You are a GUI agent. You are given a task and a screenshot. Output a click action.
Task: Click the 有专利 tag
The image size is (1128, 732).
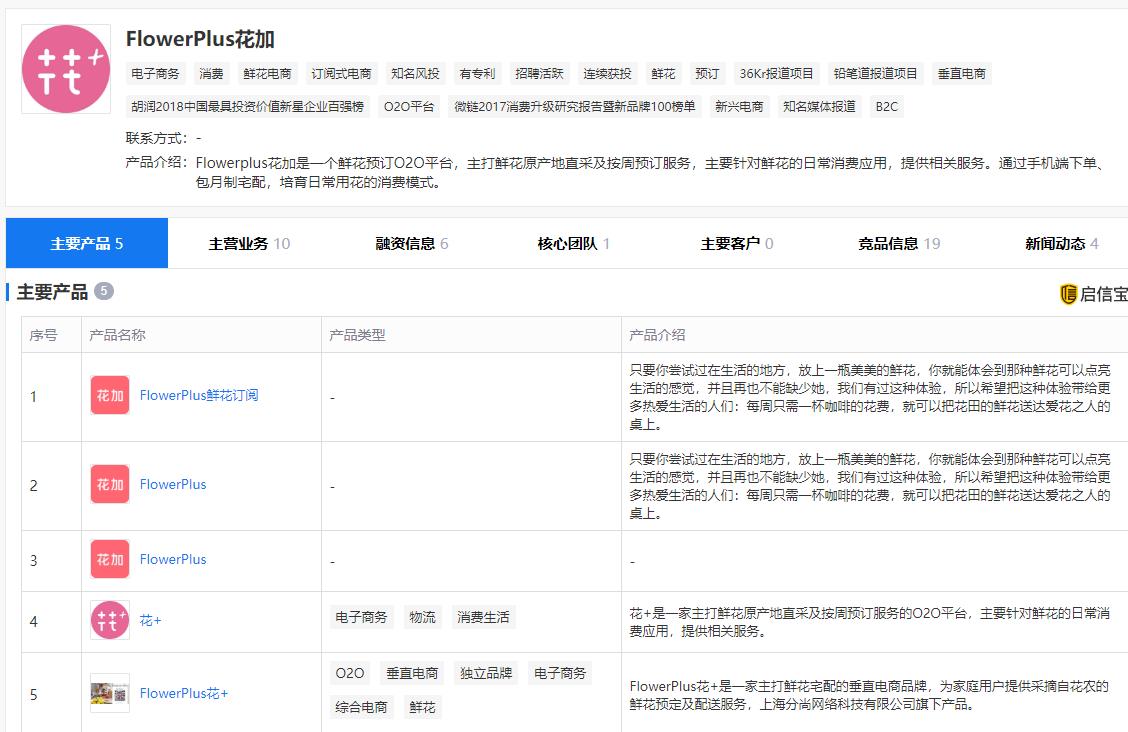click(477, 73)
